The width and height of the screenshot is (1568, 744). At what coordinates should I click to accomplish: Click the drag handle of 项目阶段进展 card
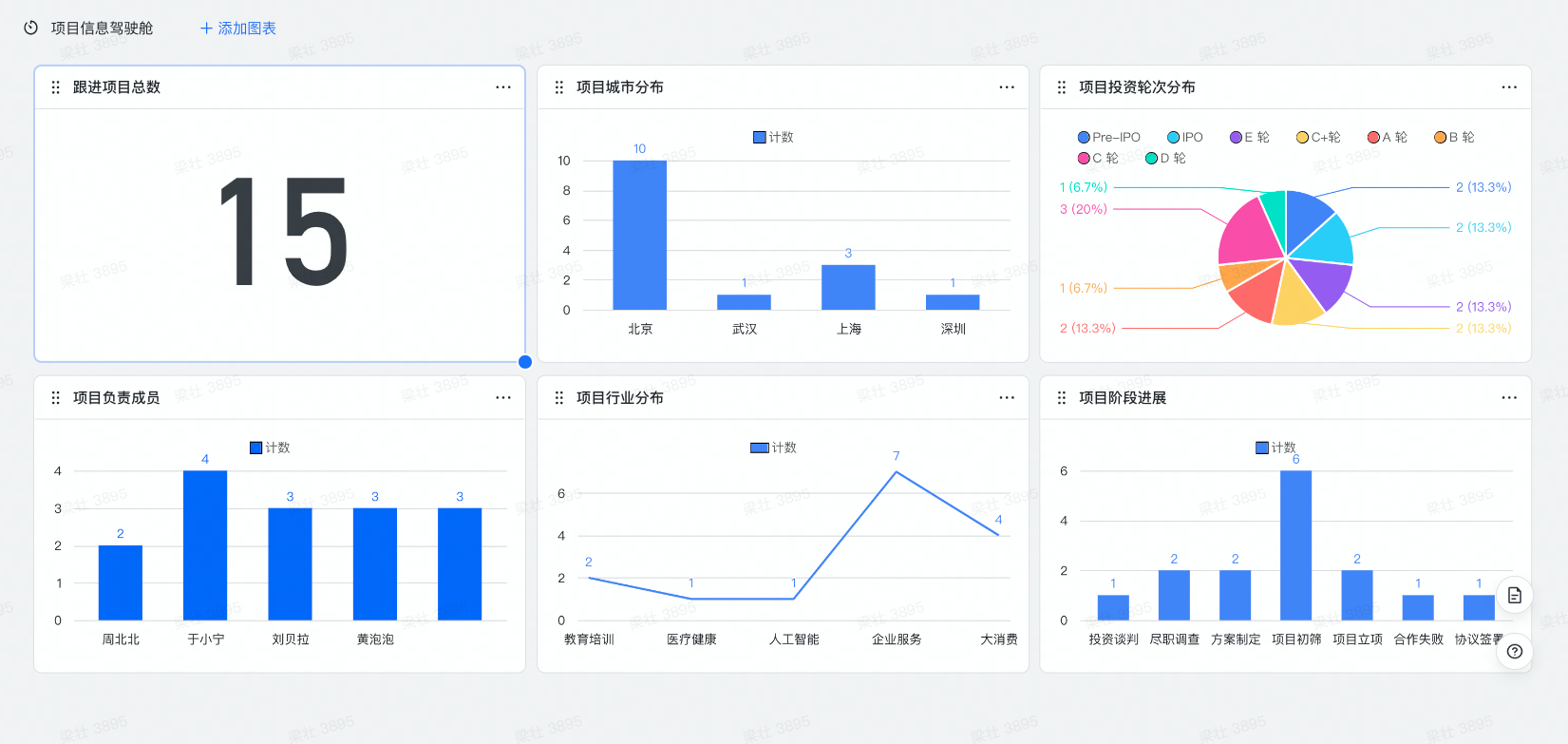(x=1062, y=398)
